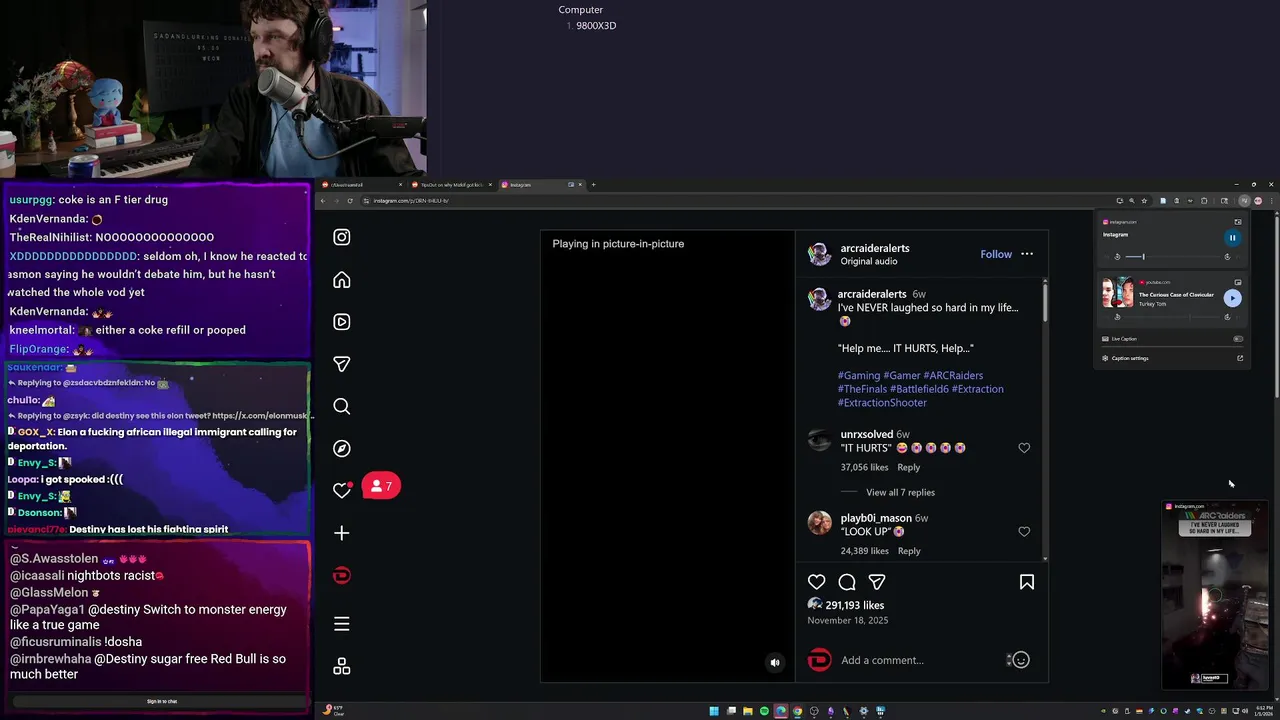Save the post with bookmark icon
This screenshot has width=1280, height=720.
(1027, 582)
